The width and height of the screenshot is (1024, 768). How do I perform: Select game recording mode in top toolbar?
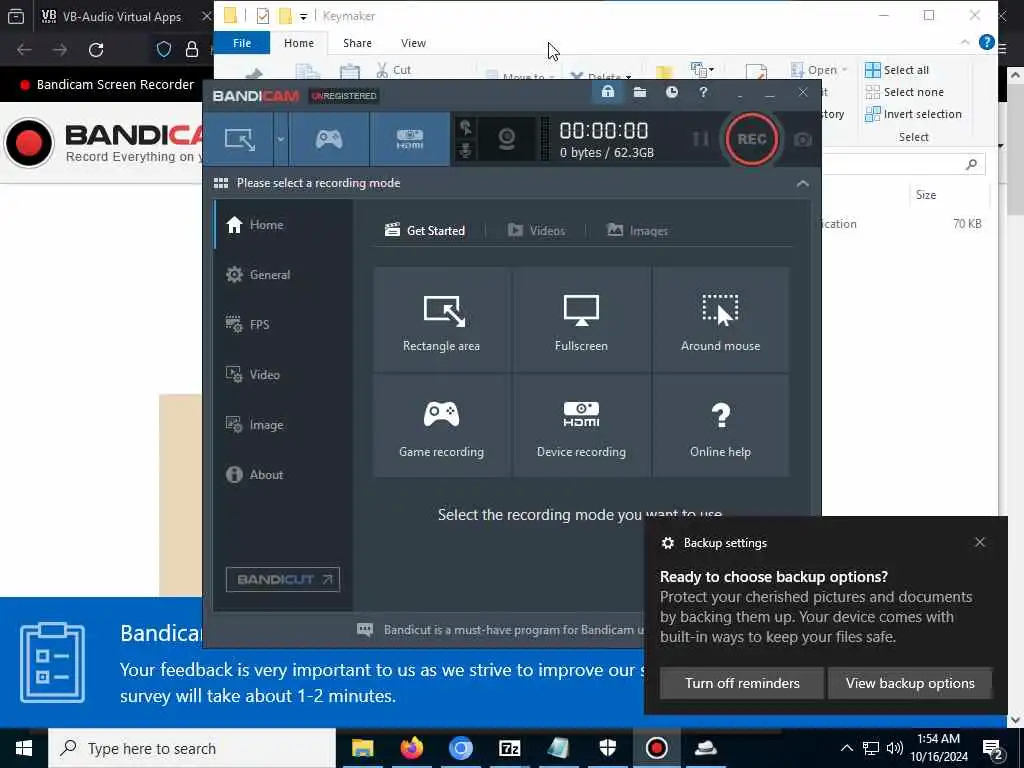click(329, 139)
